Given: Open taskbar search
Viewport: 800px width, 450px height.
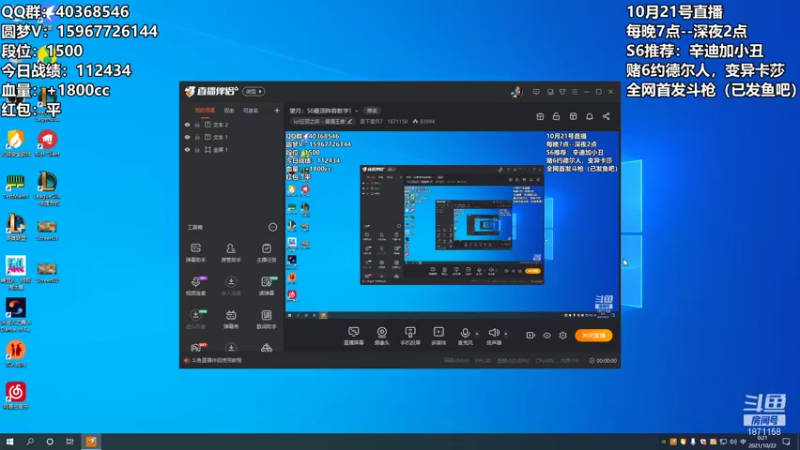Looking at the screenshot, I should click(30, 441).
